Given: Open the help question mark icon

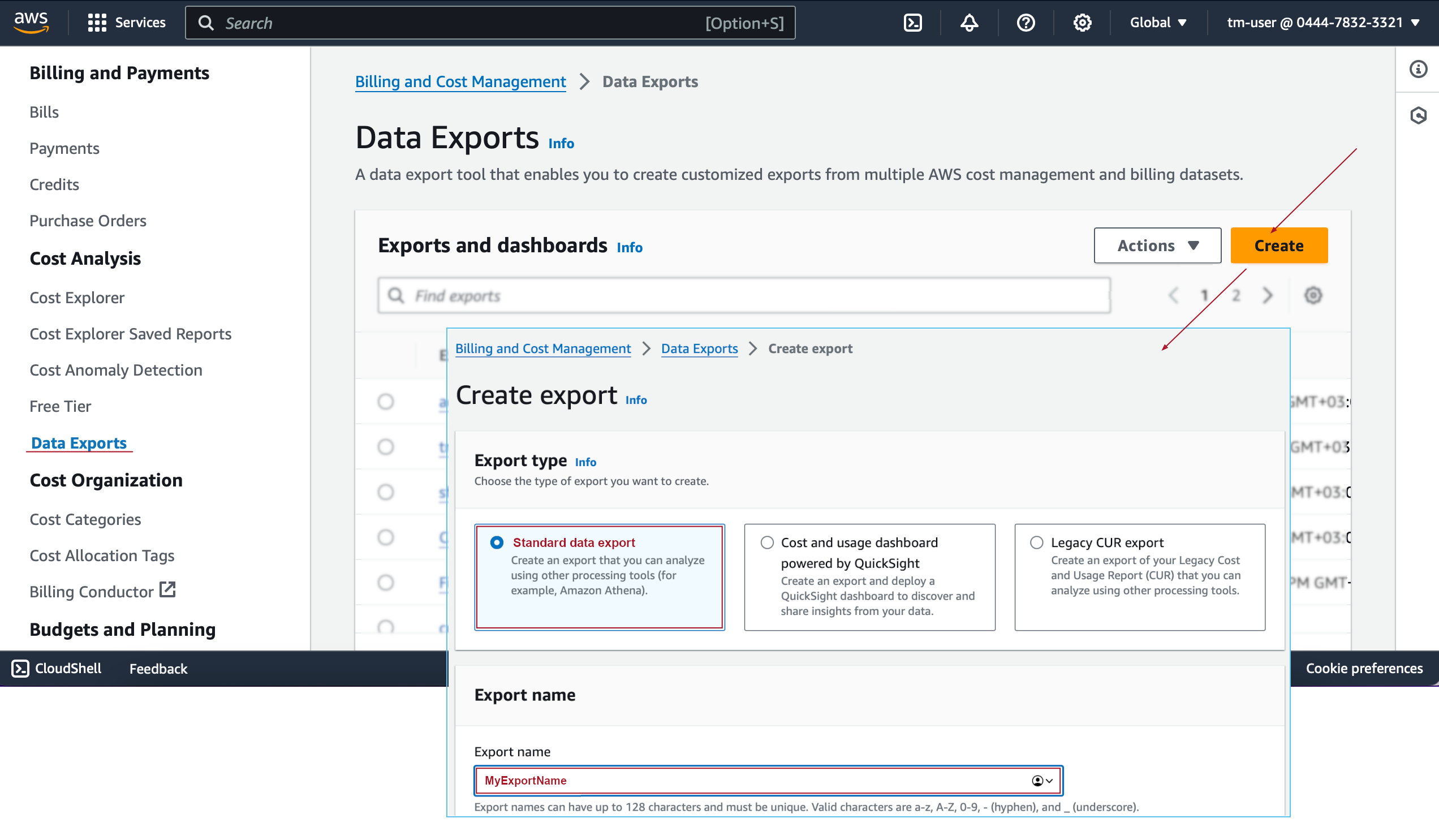Looking at the screenshot, I should (x=1026, y=23).
